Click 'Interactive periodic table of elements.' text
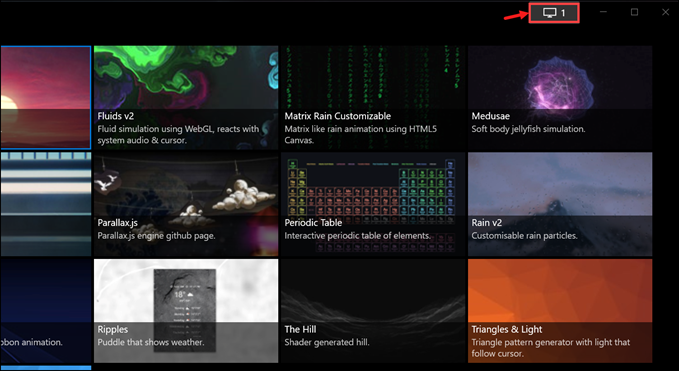This screenshot has height=371, width=679. pyautogui.click(x=358, y=236)
